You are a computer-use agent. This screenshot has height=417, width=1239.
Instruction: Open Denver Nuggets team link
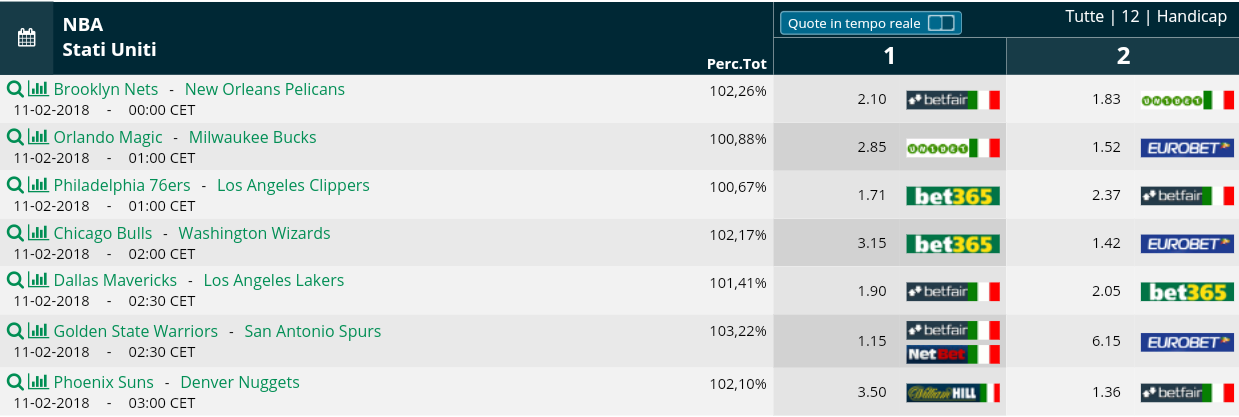240,382
